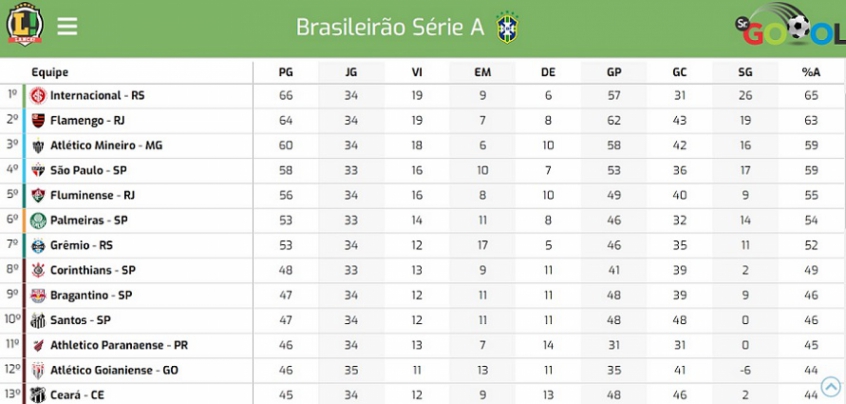Sort by SG column header
Screen dimensions: 846x404
click(745, 72)
